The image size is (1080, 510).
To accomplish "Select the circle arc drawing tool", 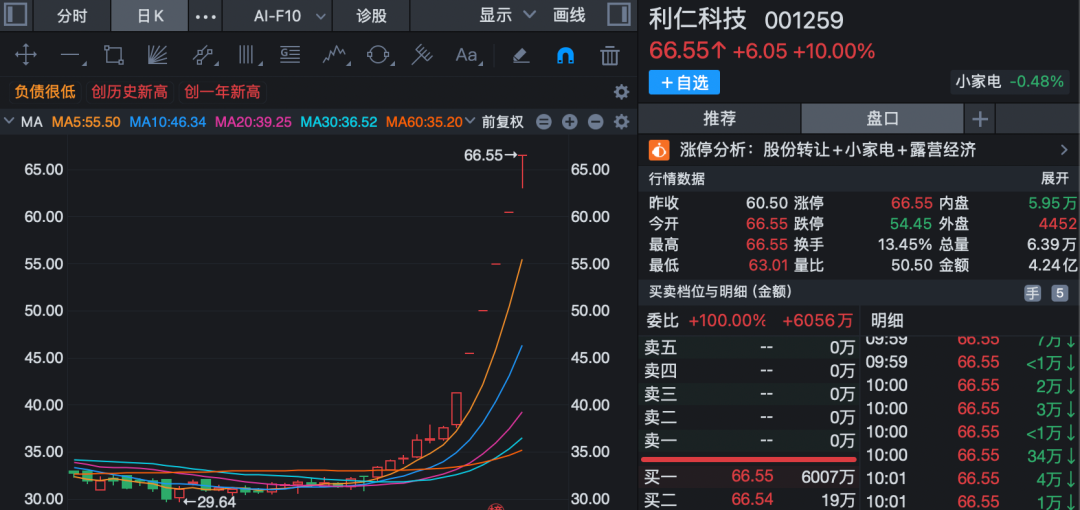I will pos(378,55).
